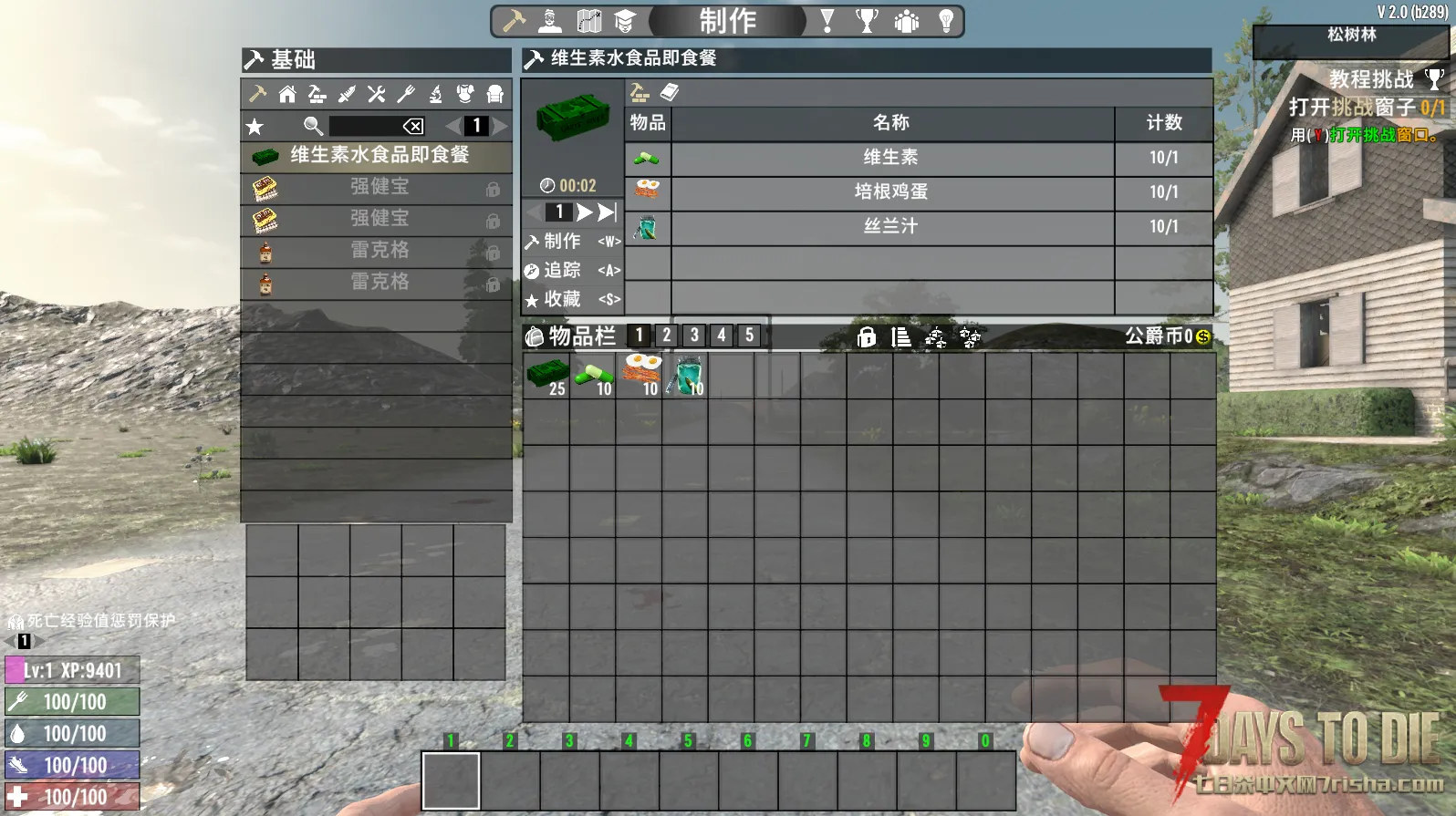Select the crossed tools category filter
Image resolution: width=1456 pixels, height=816 pixels.
click(376, 94)
